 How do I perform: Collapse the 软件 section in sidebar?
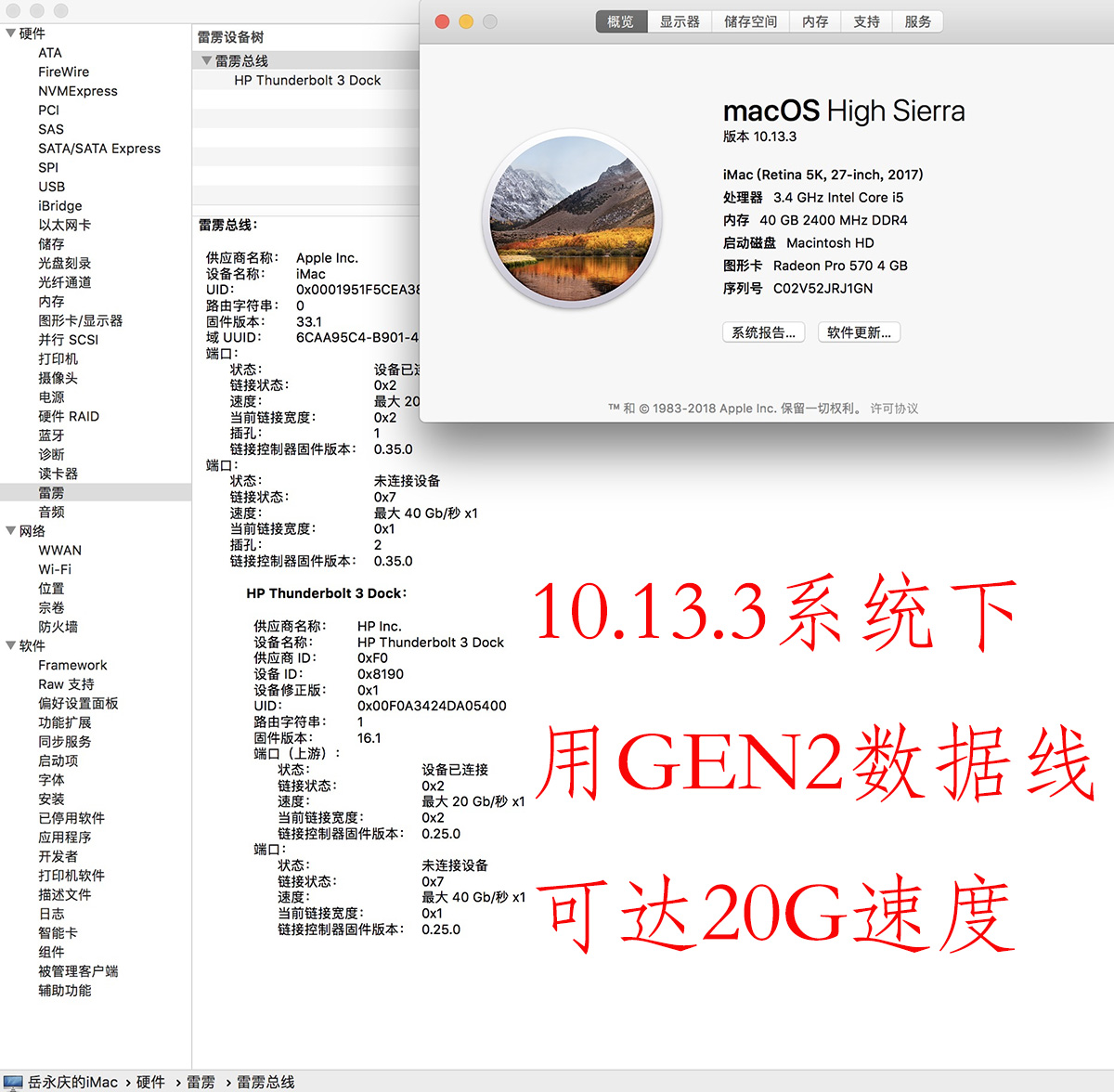(x=10, y=645)
